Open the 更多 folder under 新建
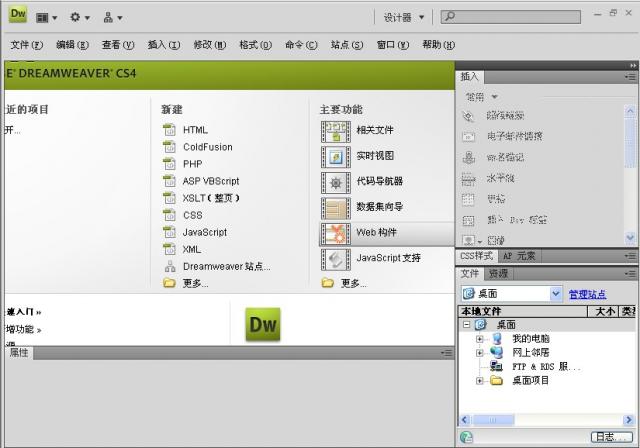The width and height of the screenshot is (640, 448). tap(186, 283)
